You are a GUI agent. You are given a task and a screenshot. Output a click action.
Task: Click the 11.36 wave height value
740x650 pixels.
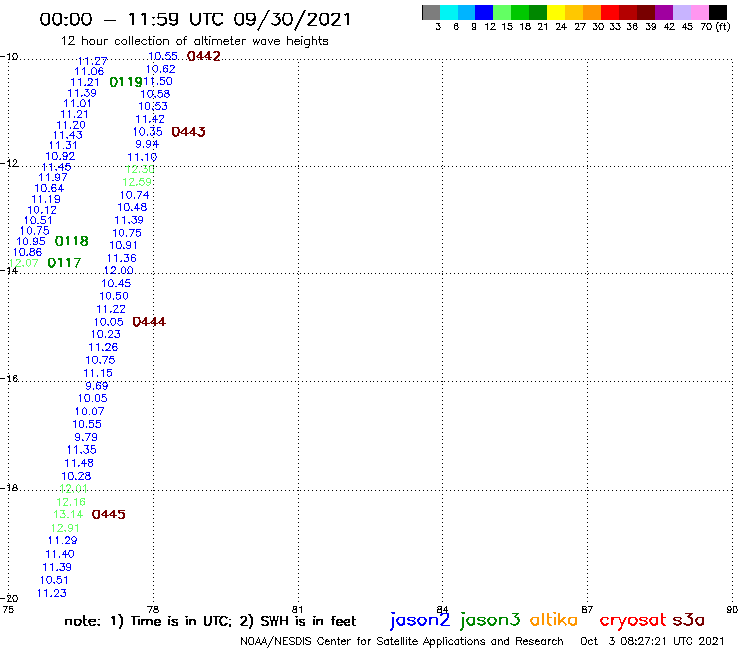[x=122, y=258]
